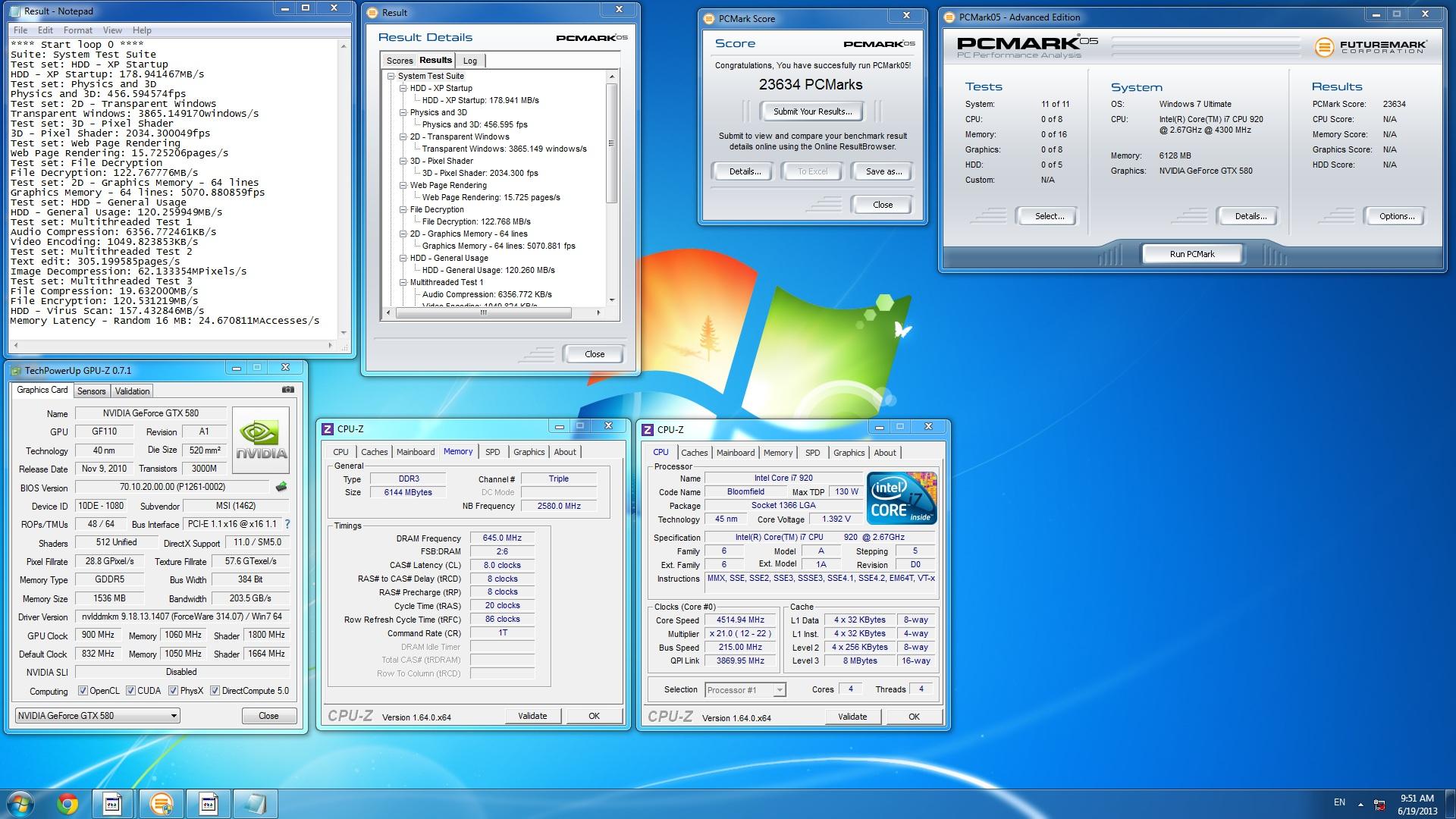Click the second CPU-Z taskbar icon after PCMark
The width and height of the screenshot is (1456, 819).
[208, 804]
